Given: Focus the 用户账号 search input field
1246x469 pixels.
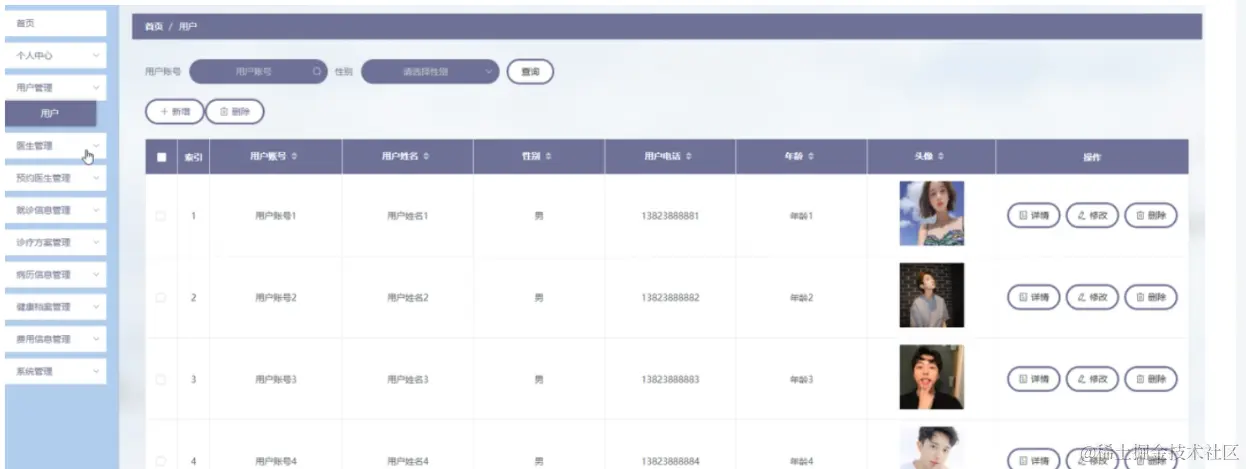Looking at the screenshot, I should click(x=258, y=72).
